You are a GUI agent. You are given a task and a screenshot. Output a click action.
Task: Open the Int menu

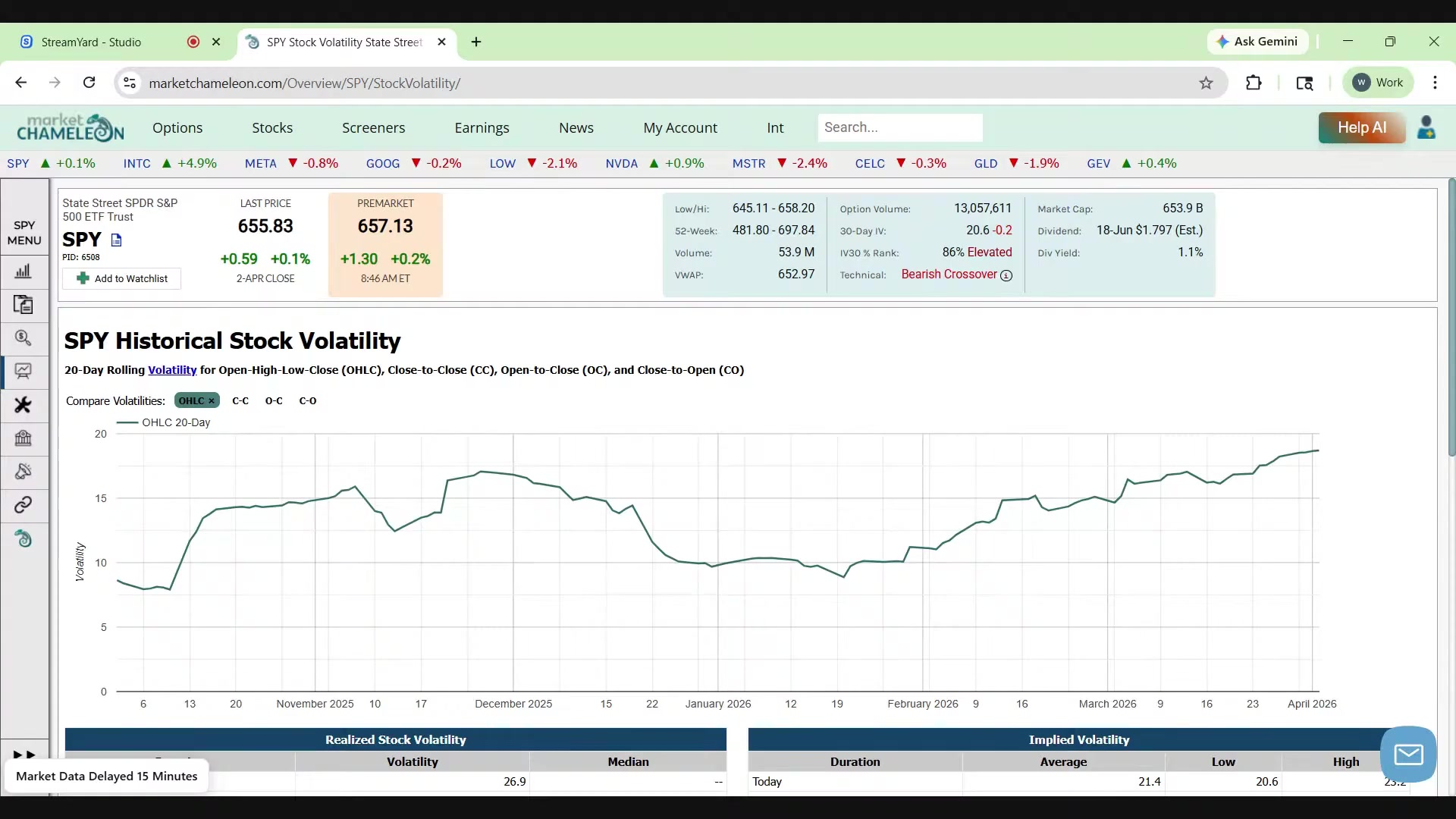[775, 127]
